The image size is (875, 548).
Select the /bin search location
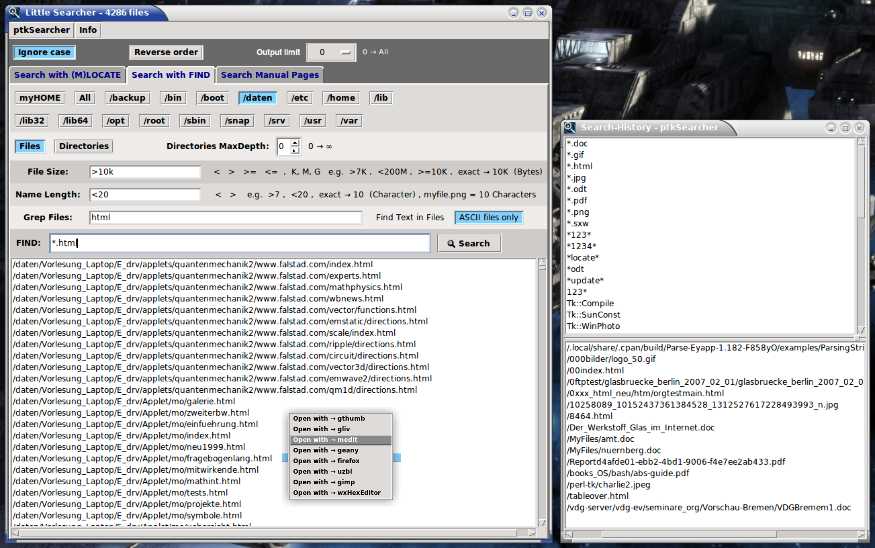(173, 98)
